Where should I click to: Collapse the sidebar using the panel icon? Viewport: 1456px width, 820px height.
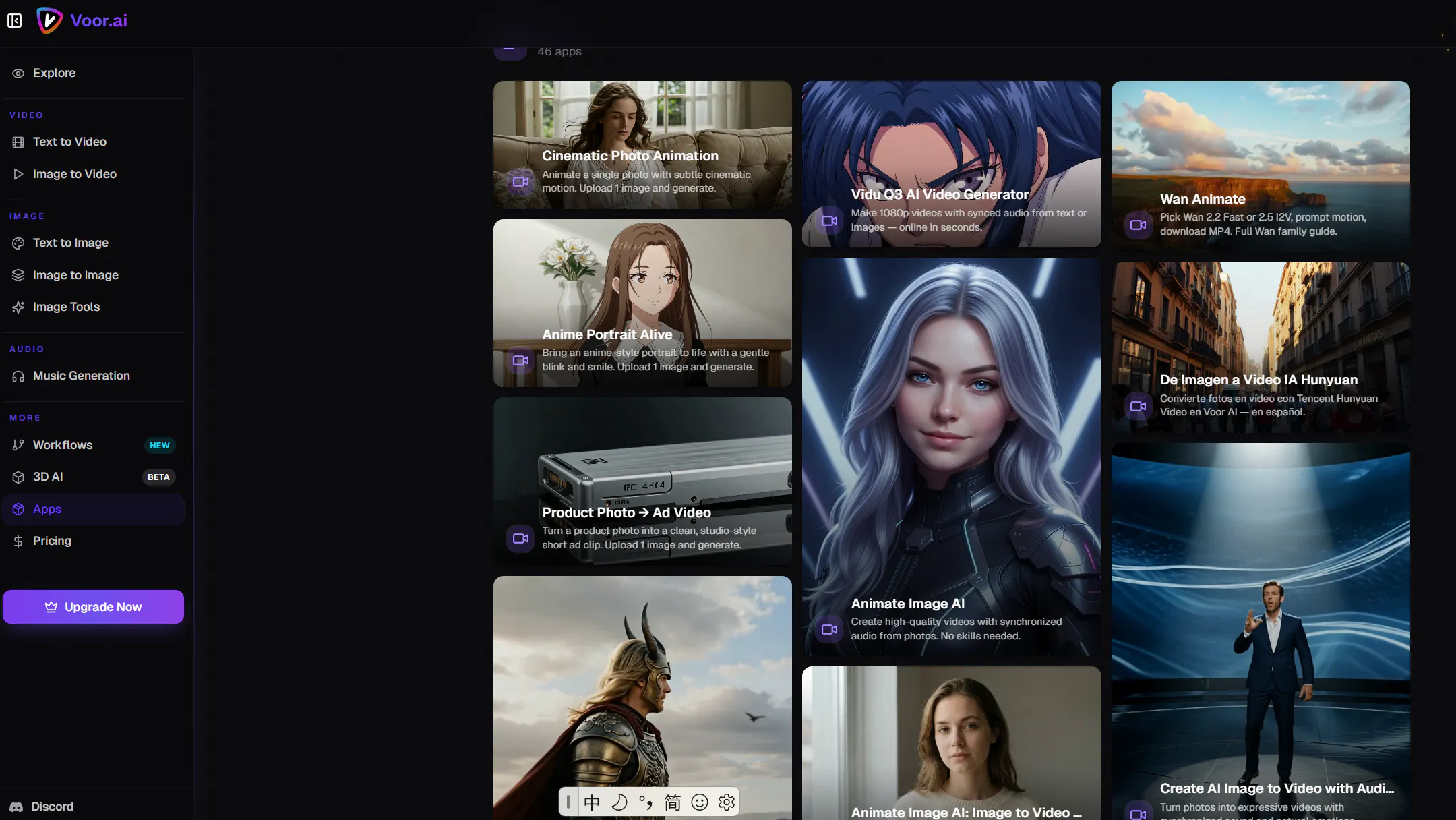(x=14, y=20)
